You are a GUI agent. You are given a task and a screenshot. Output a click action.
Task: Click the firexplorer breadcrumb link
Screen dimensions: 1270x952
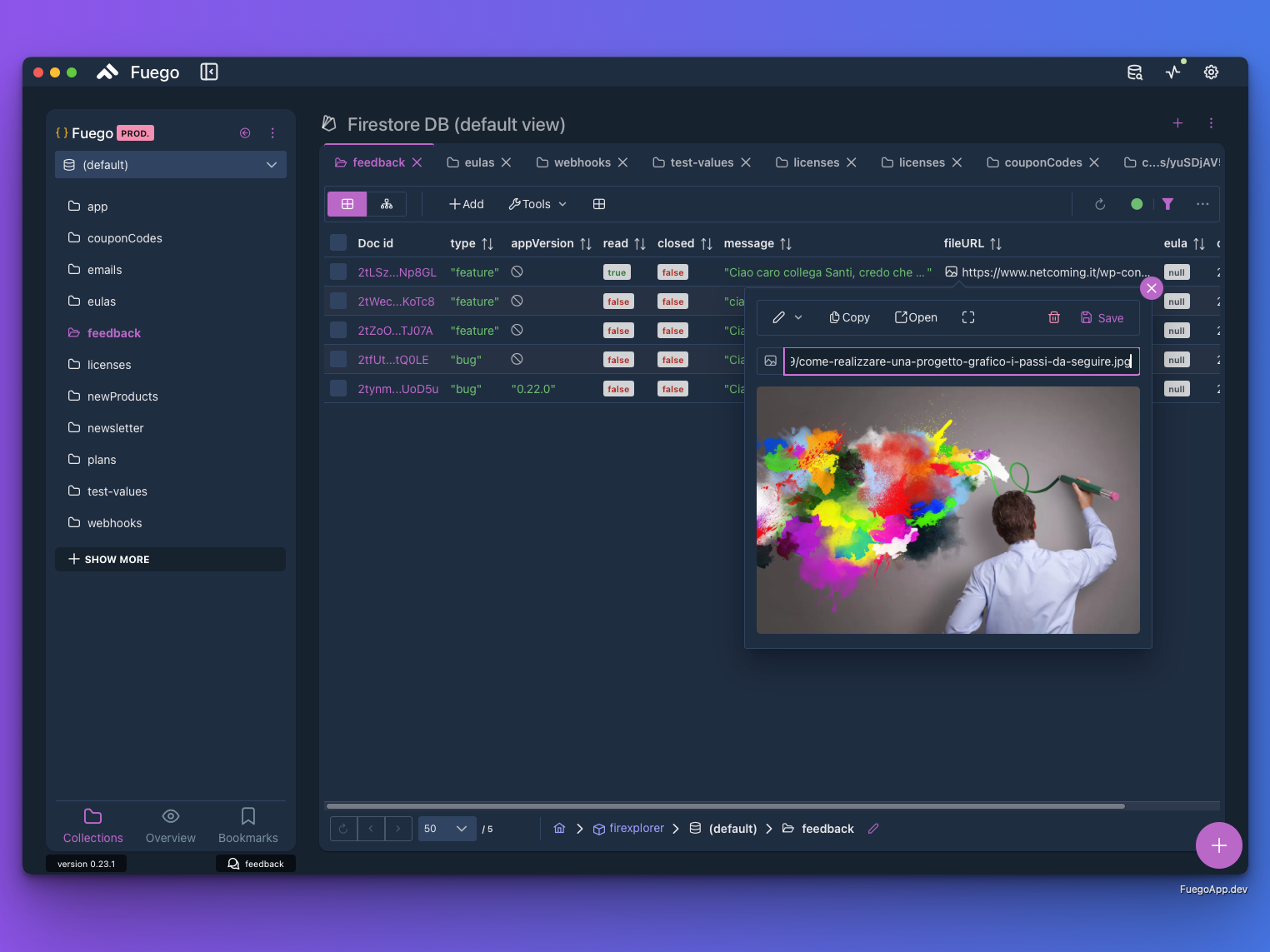point(628,829)
